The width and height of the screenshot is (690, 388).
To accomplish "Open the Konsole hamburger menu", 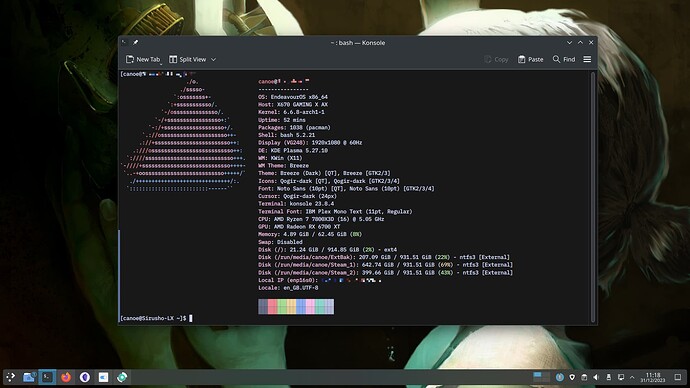I will point(587,59).
